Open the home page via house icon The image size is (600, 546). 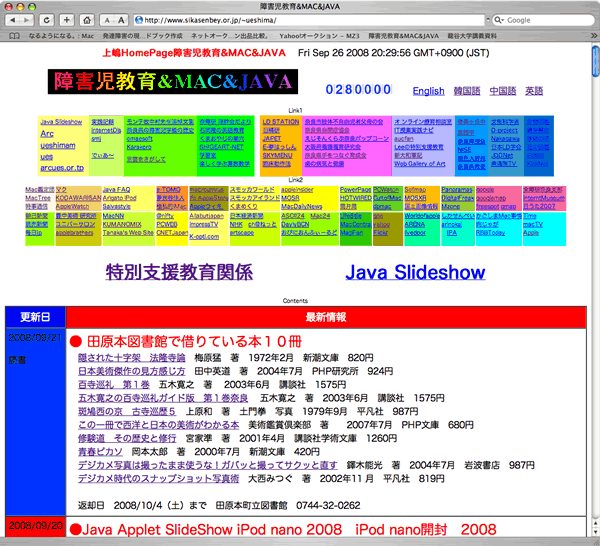pos(87,20)
